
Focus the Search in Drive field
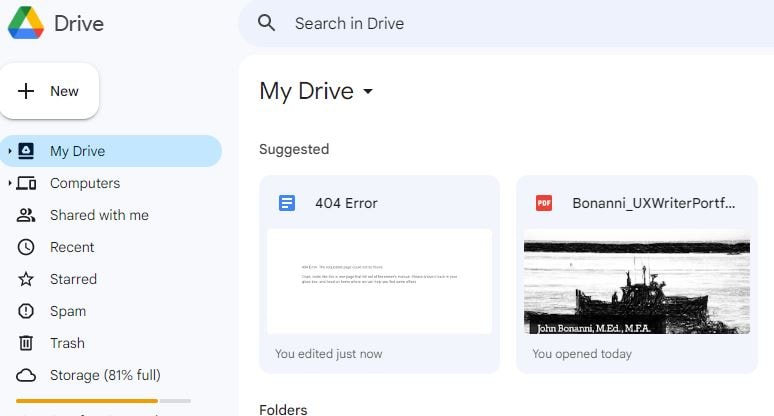tap(506, 23)
